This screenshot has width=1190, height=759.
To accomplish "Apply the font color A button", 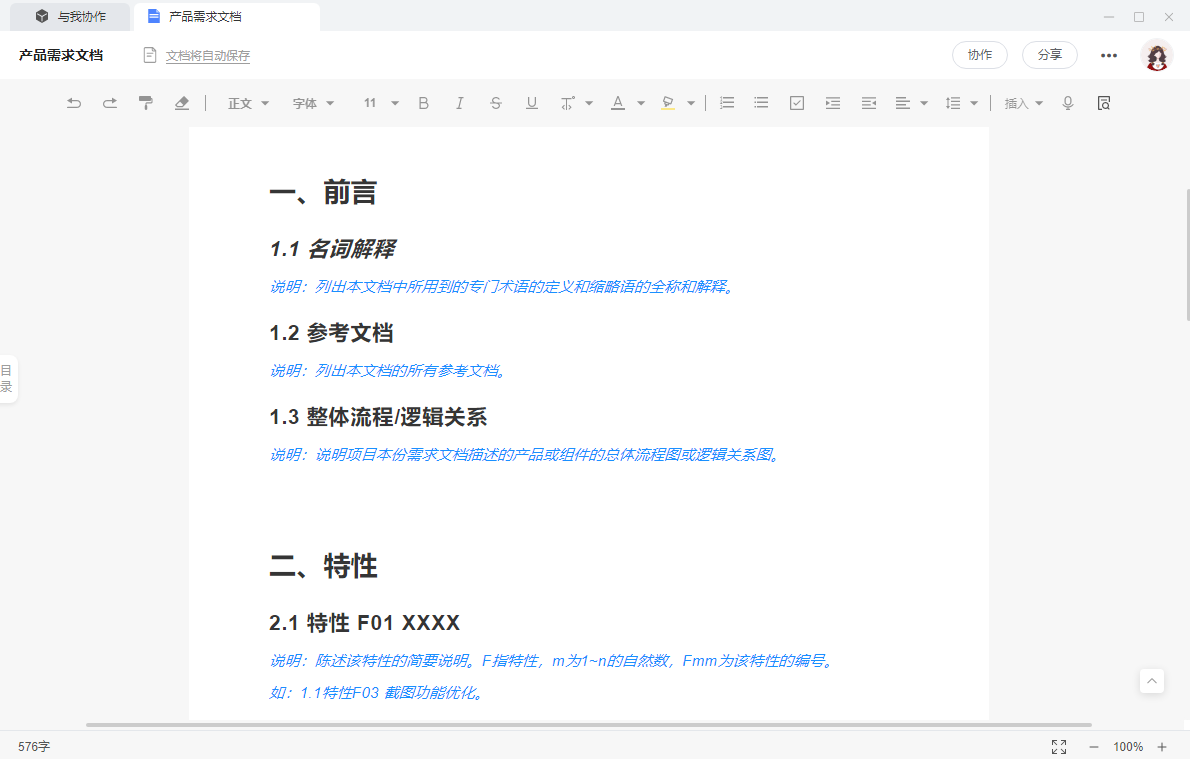I will pyautogui.click(x=619, y=103).
